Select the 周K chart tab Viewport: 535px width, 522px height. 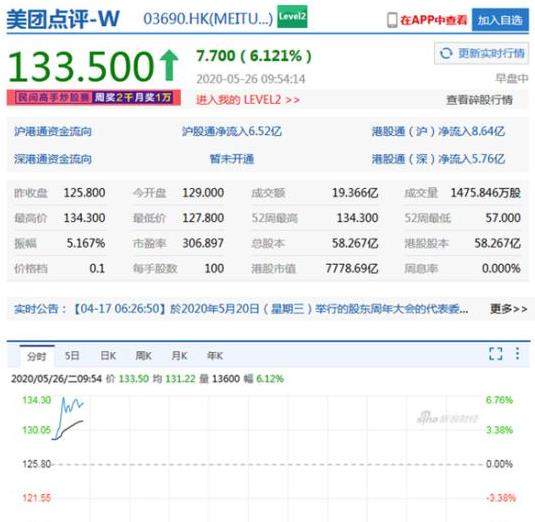tap(143, 356)
